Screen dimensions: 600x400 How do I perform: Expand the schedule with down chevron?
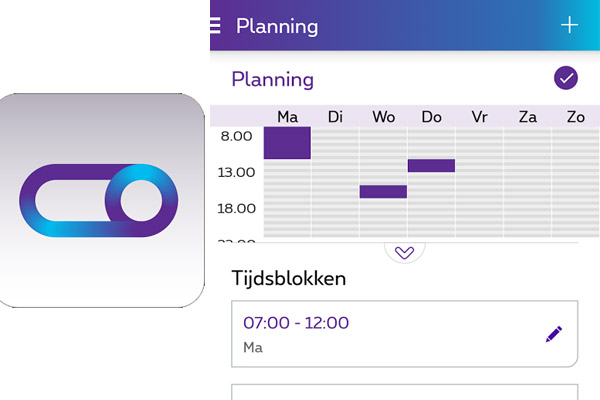point(404,252)
